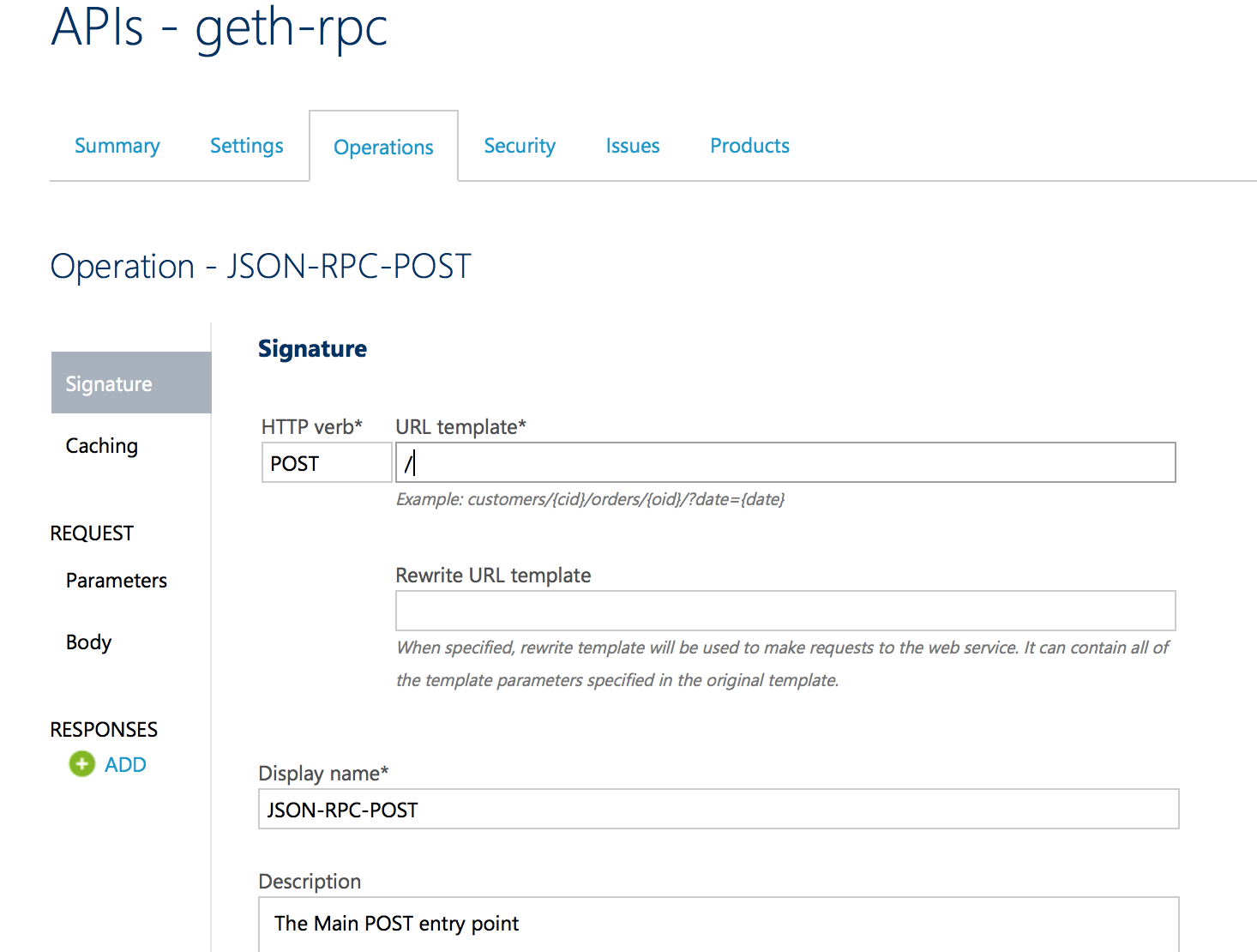
Task: Add a new response via ADD link
Action: tap(125, 764)
